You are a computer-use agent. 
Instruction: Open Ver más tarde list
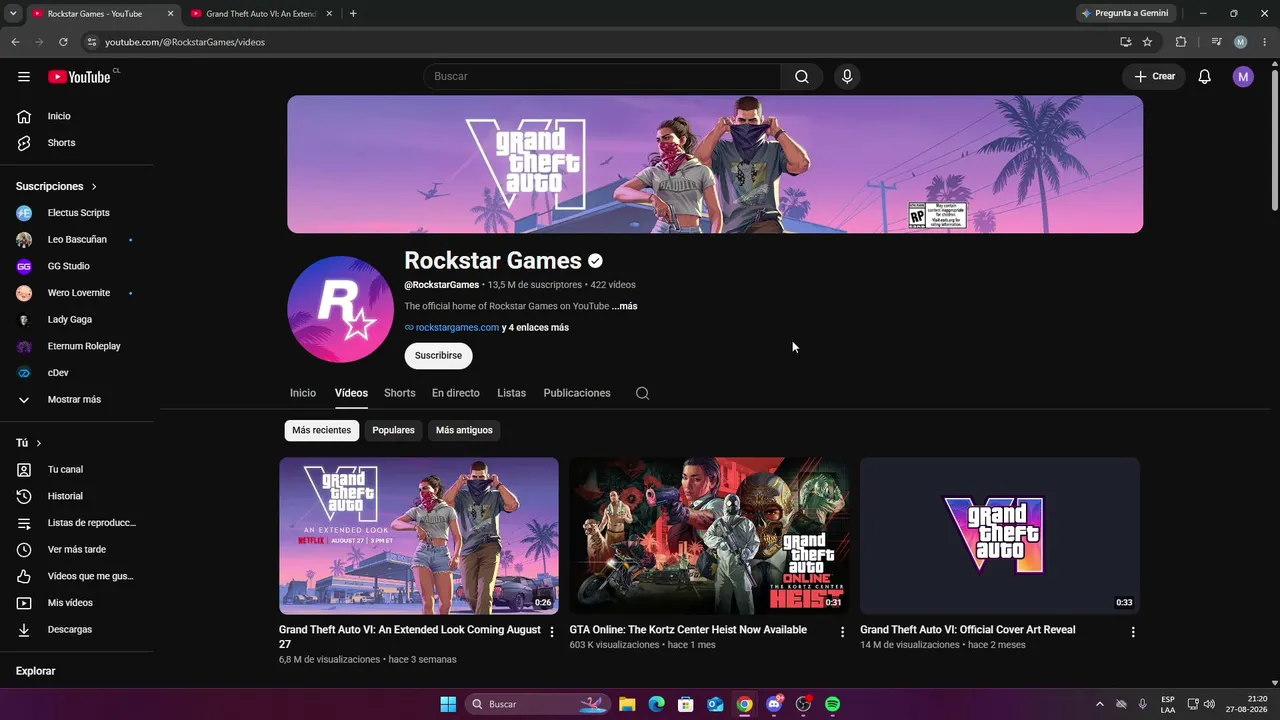click(x=76, y=549)
